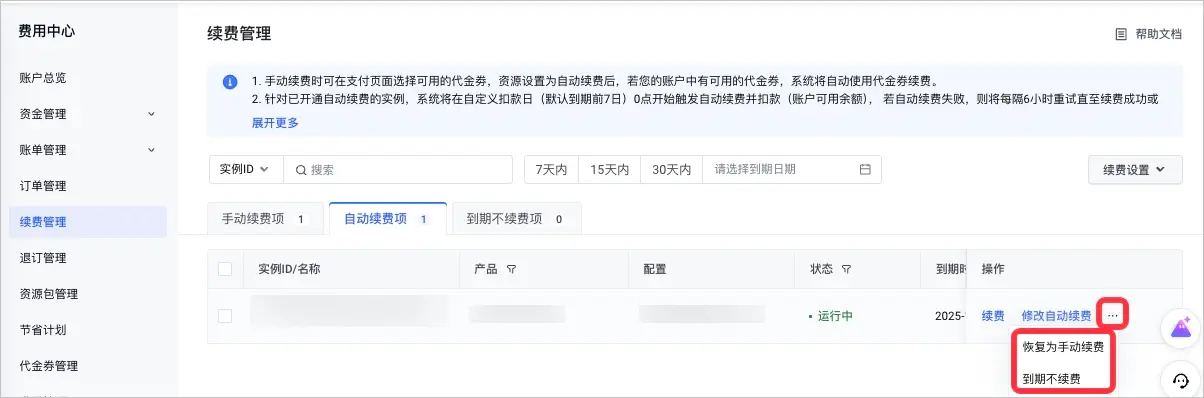Image resolution: width=1204 pixels, height=398 pixels.
Task: Click the 状态 column filter icon
Action: (846, 269)
